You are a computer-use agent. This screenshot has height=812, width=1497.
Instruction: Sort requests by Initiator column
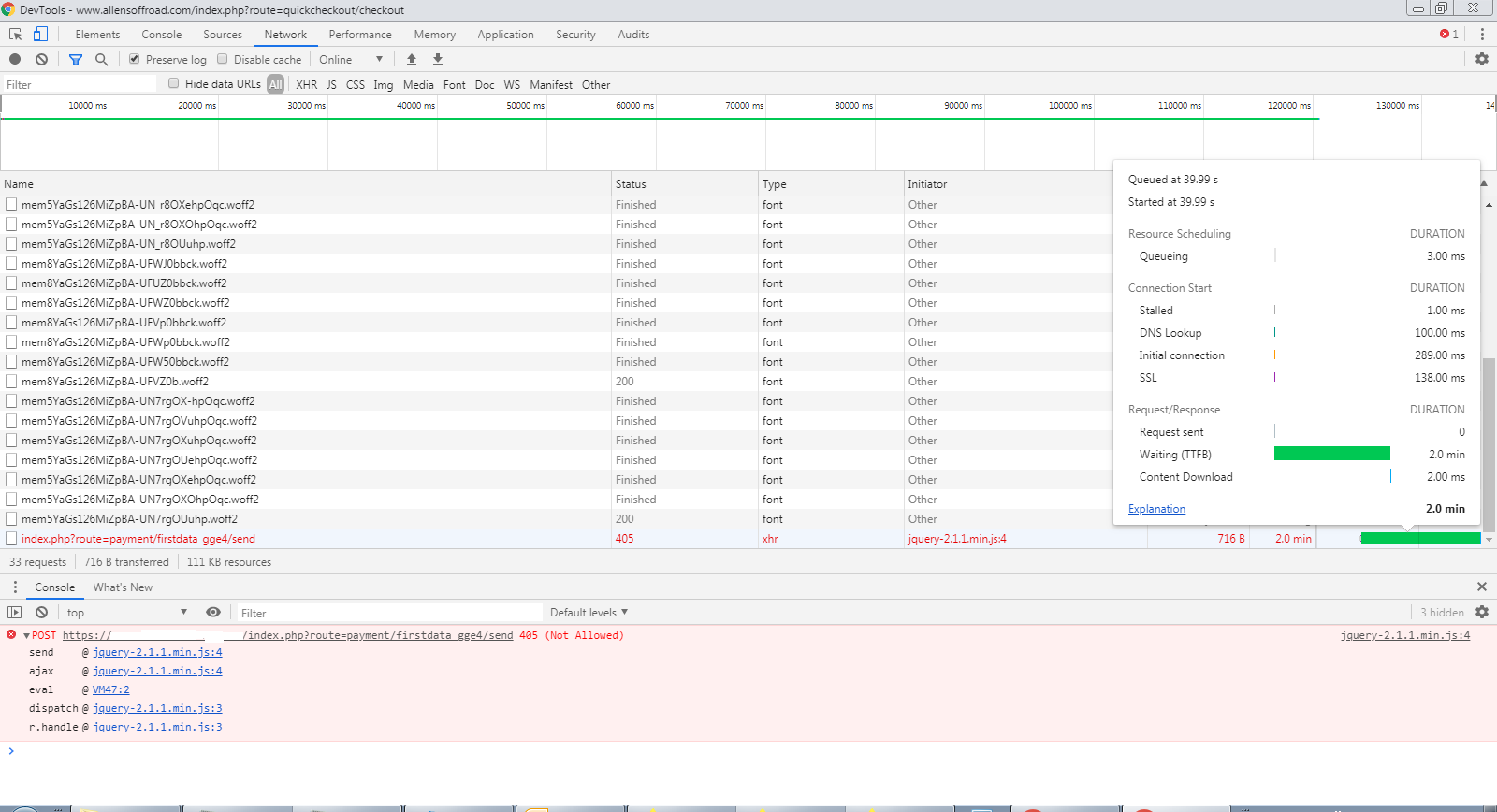coord(1008,184)
